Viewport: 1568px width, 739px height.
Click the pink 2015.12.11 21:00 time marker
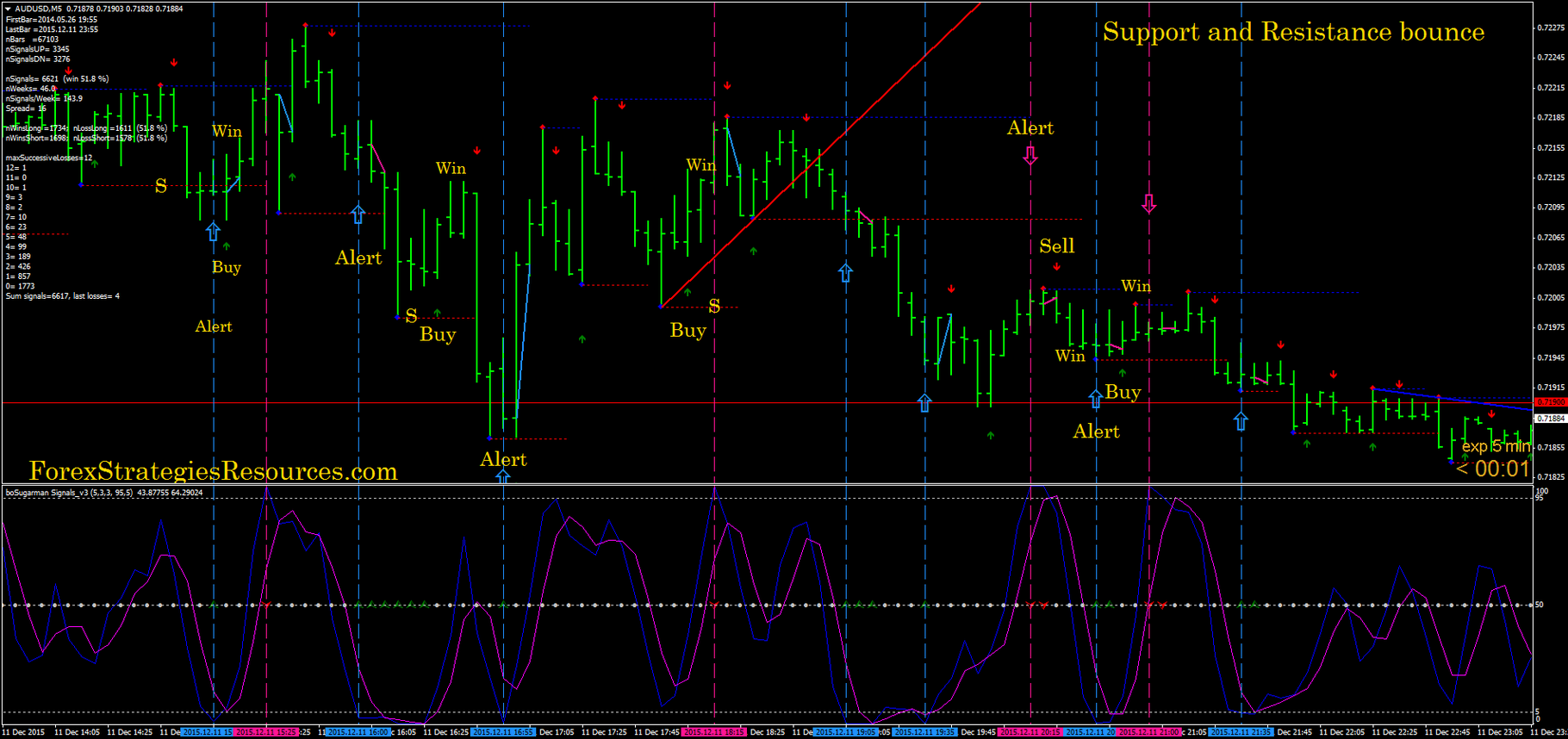pyautogui.click(x=1148, y=732)
